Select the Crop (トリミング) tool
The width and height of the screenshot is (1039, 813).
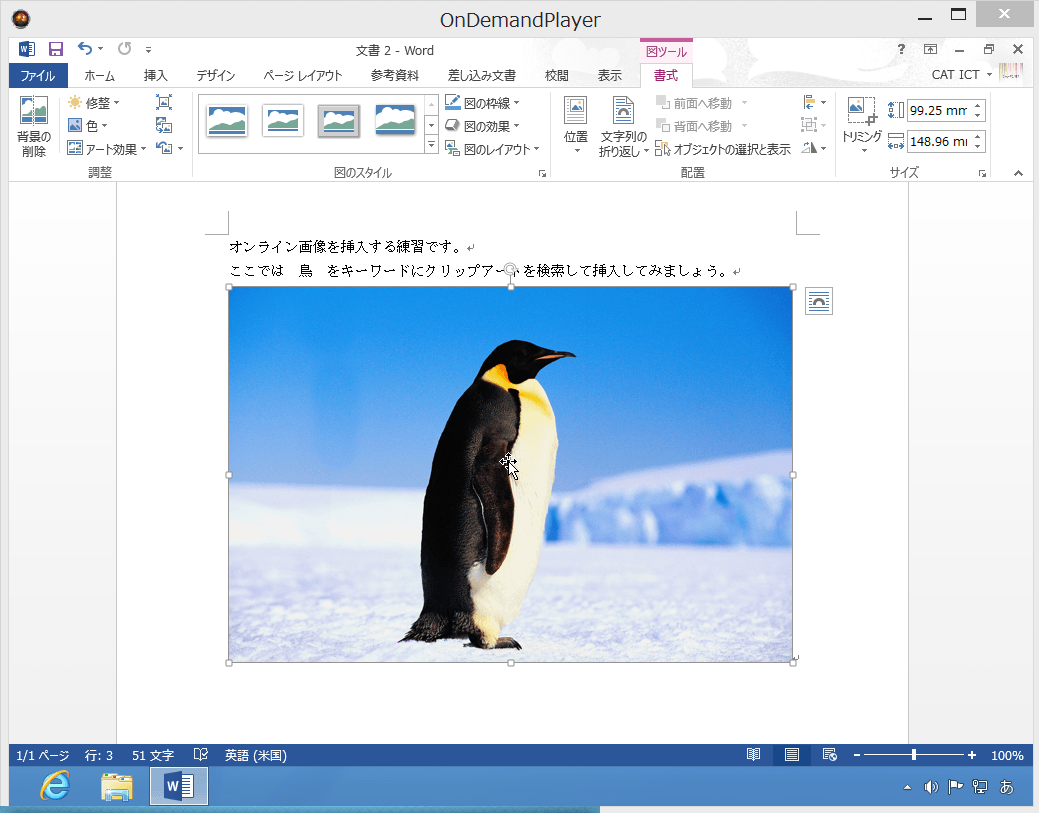tap(861, 125)
